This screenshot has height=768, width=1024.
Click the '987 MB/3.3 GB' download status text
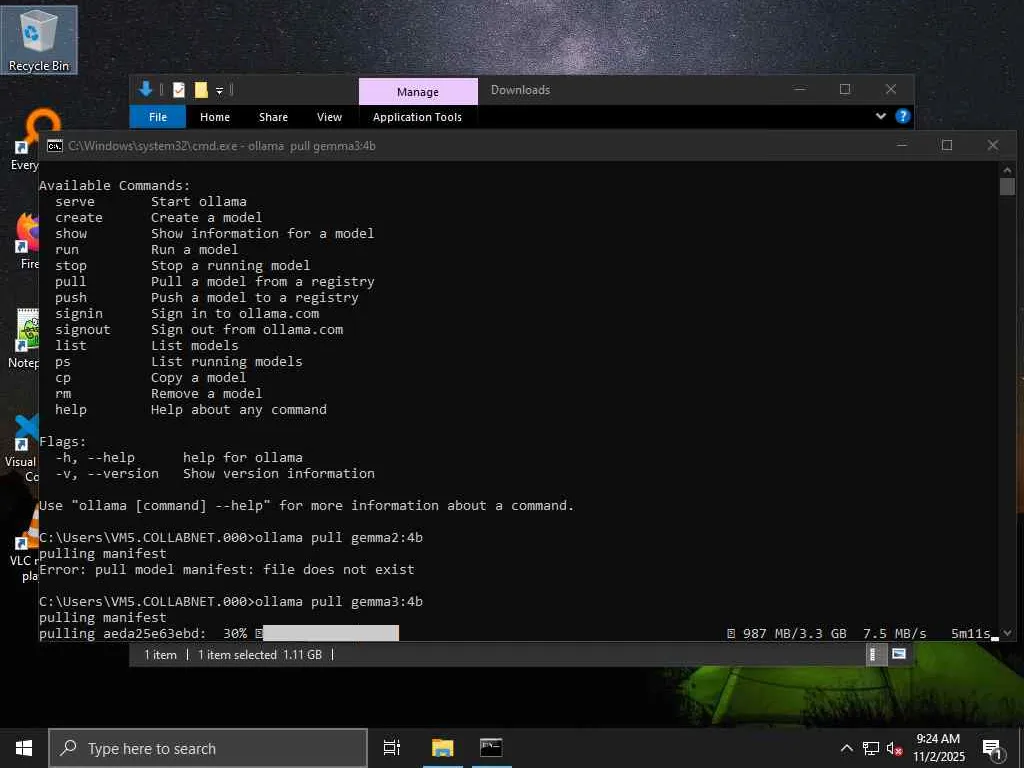click(794, 633)
